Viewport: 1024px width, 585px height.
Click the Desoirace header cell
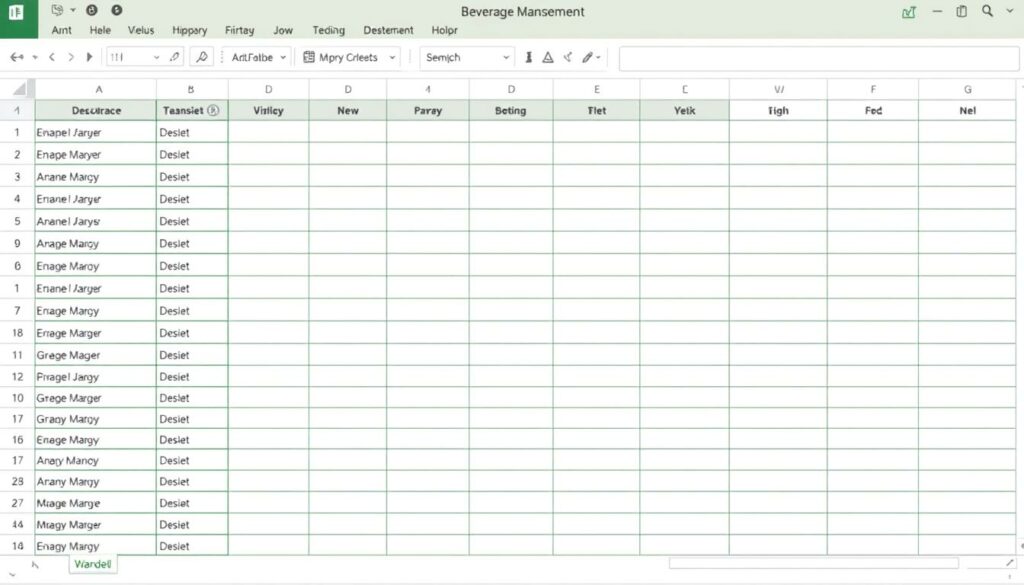96,110
